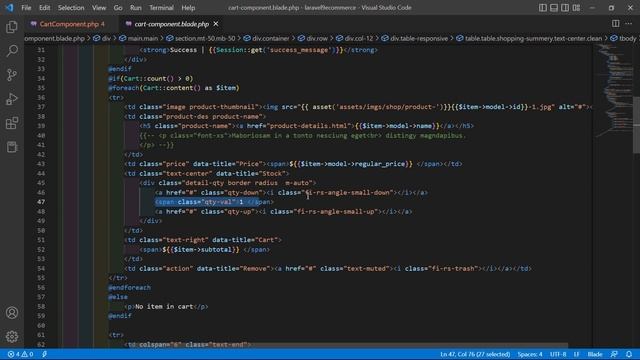This screenshot has width=640, height=360.
Task: Open the Help menu
Action: tap(188, 8)
